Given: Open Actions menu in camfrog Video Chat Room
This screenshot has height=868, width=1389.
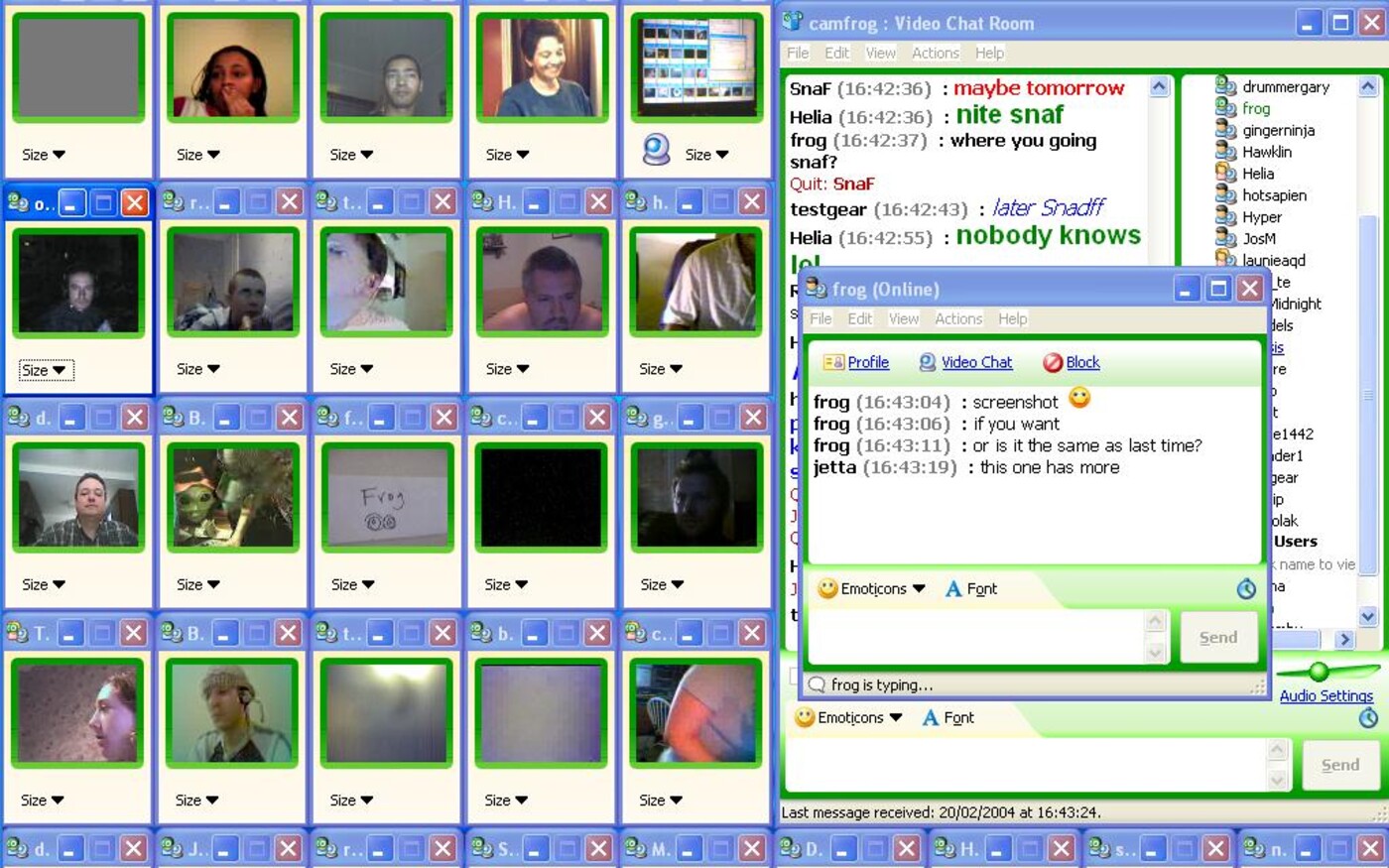Looking at the screenshot, I should click(x=936, y=53).
